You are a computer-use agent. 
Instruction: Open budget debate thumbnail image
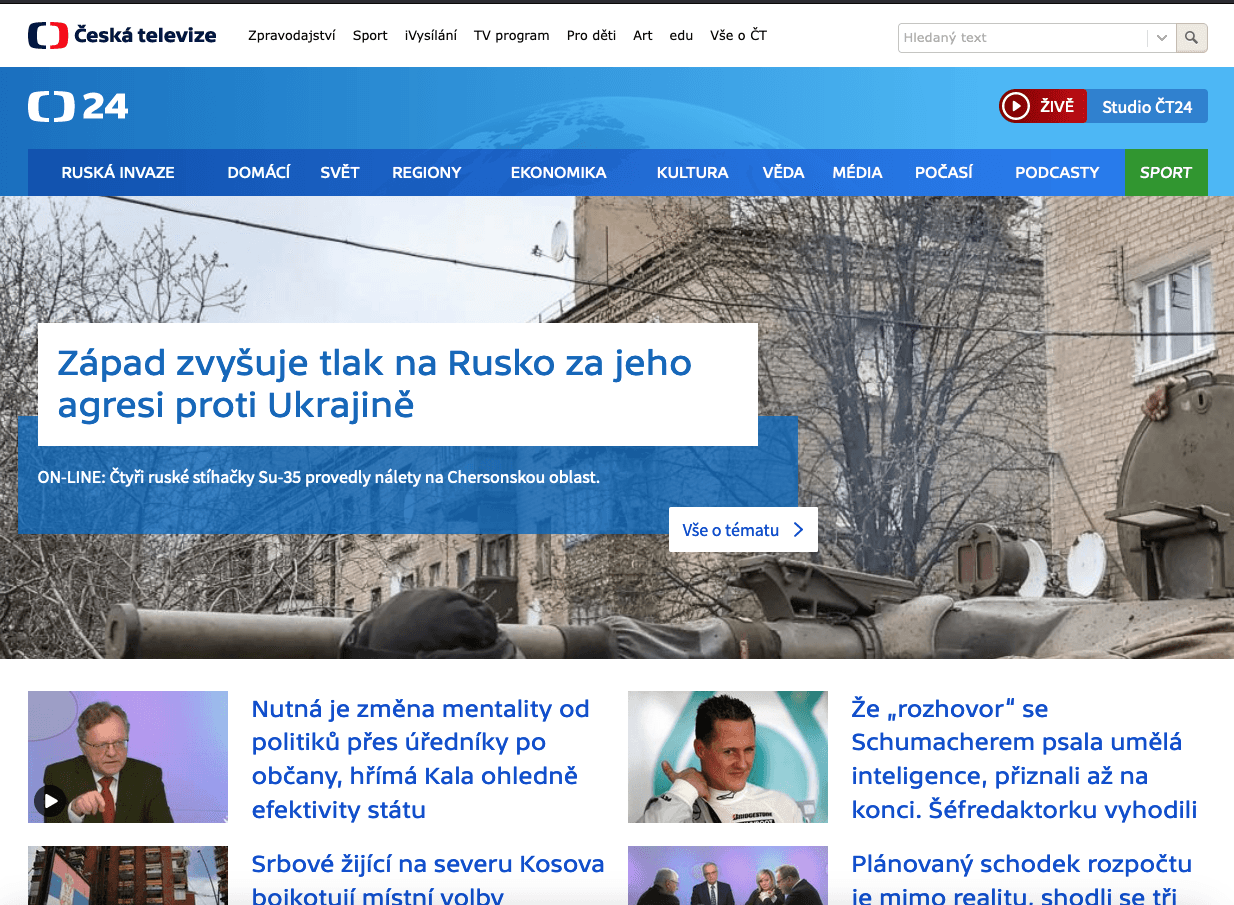click(x=728, y=876)
